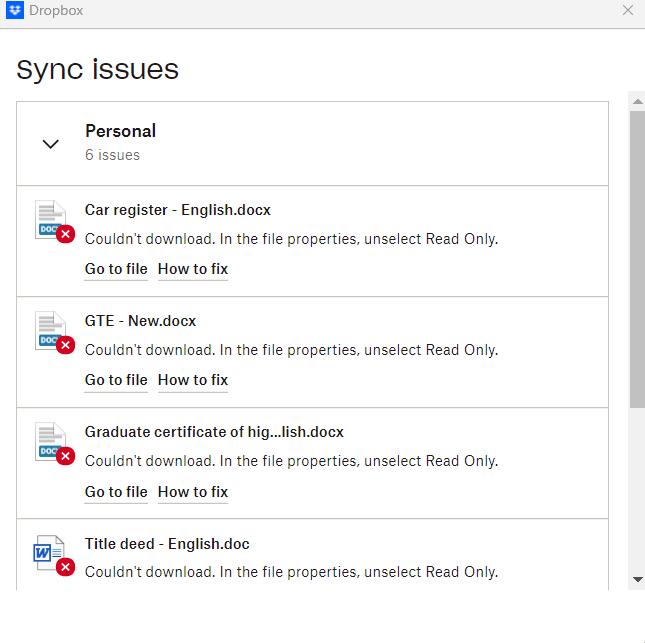Select the 'Title deed - English.doc' file name

tap(167, 544)
